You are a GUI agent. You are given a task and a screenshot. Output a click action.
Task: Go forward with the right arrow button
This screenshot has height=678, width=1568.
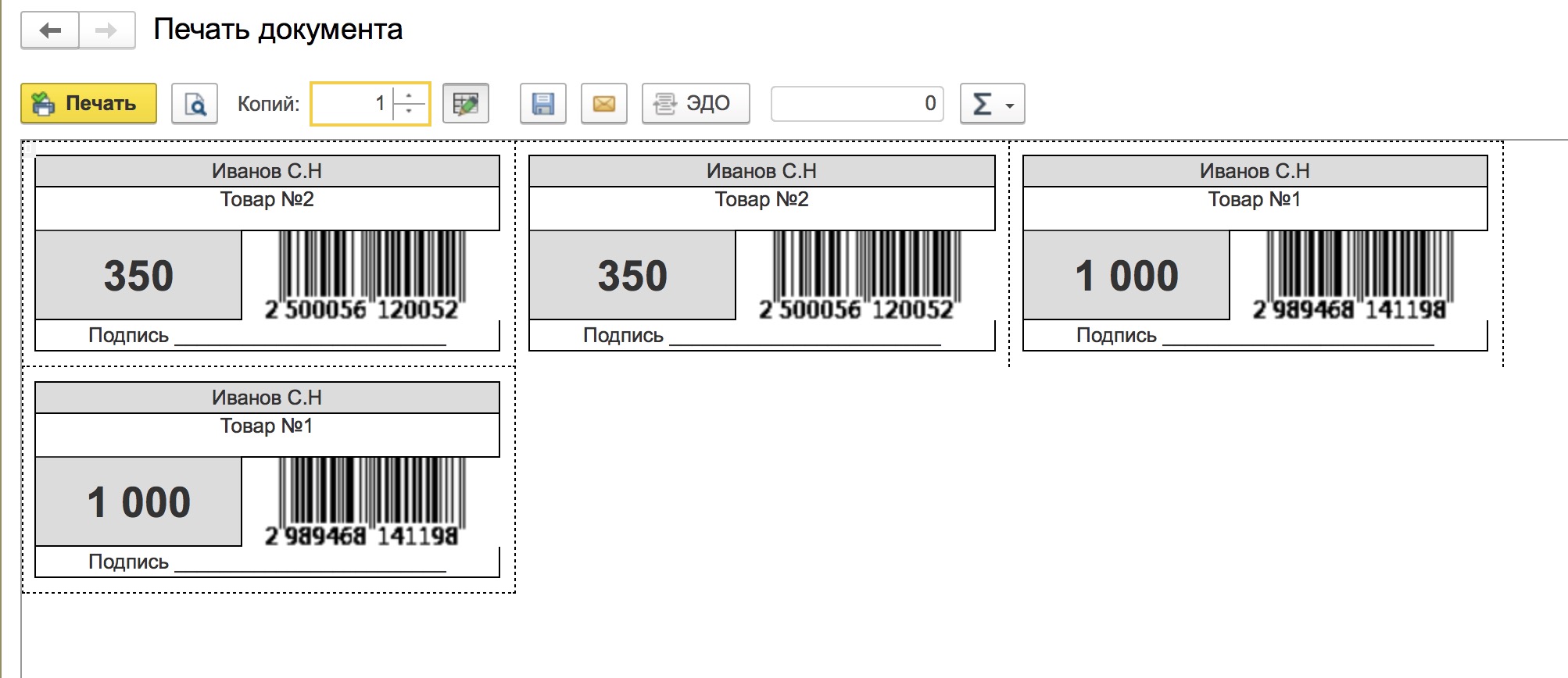(107, 31)
